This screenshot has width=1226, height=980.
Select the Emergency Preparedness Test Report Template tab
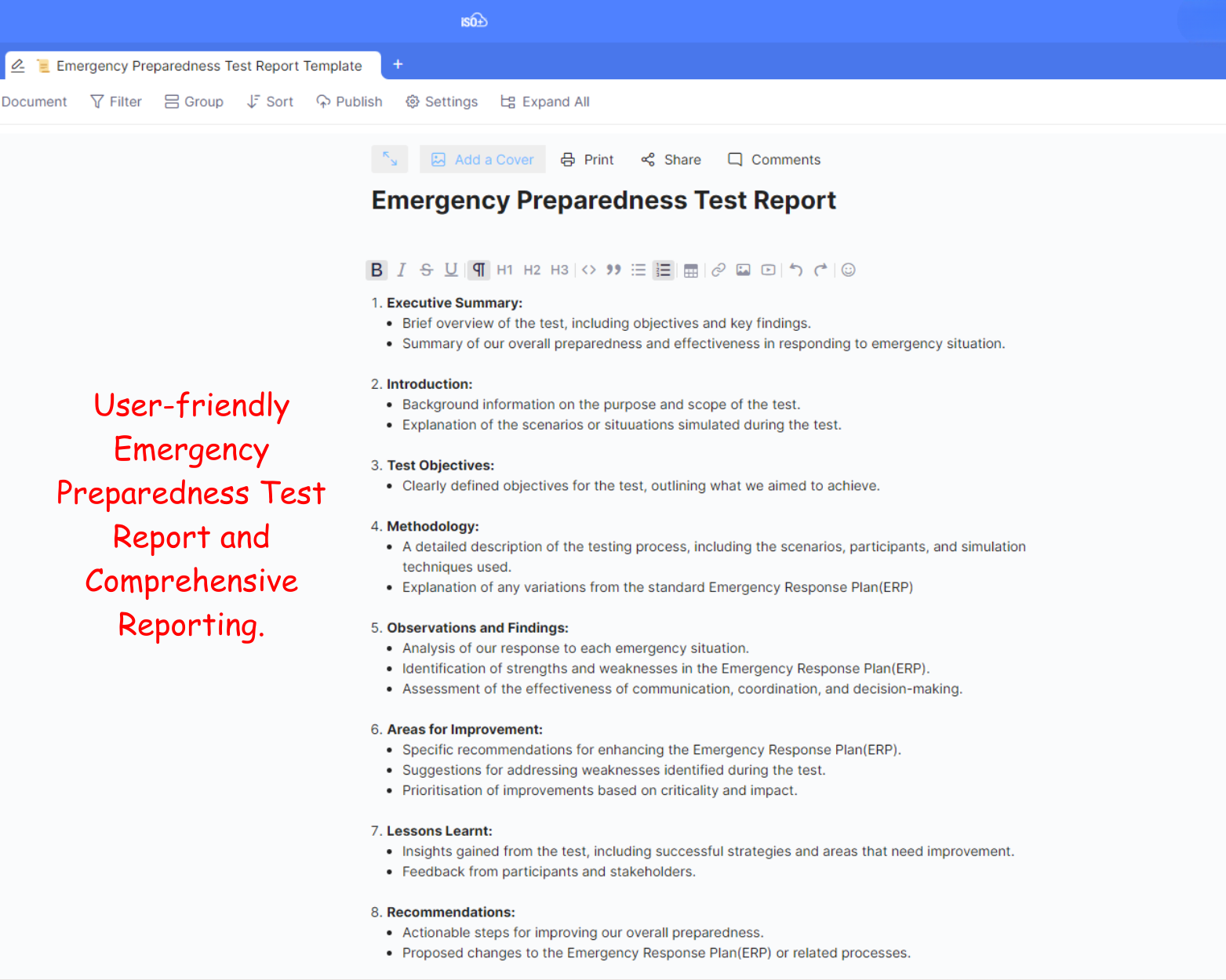point(209,66)
